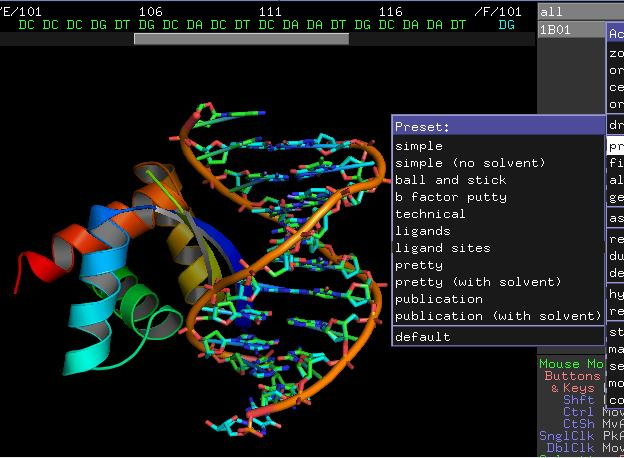
Task: Apply the 'ball and stick' preset
Action: tap(450, 180)
